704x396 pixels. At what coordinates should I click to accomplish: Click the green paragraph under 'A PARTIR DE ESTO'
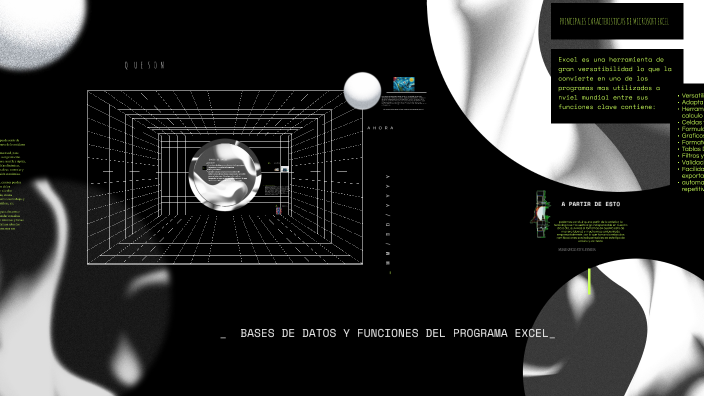[591, 231]
